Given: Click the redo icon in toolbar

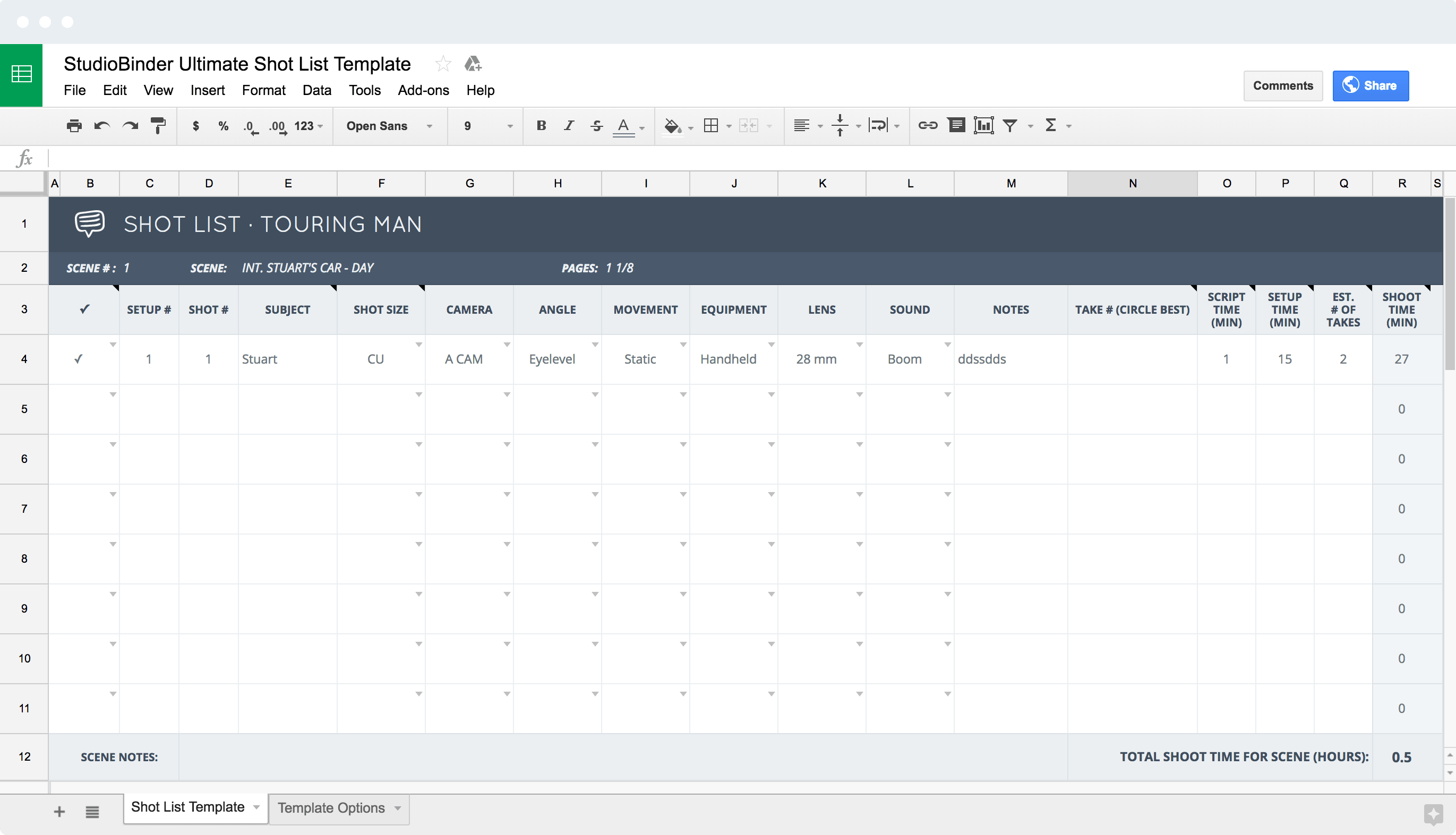Looking at the screenshot, I should click(x=130, y=125).
